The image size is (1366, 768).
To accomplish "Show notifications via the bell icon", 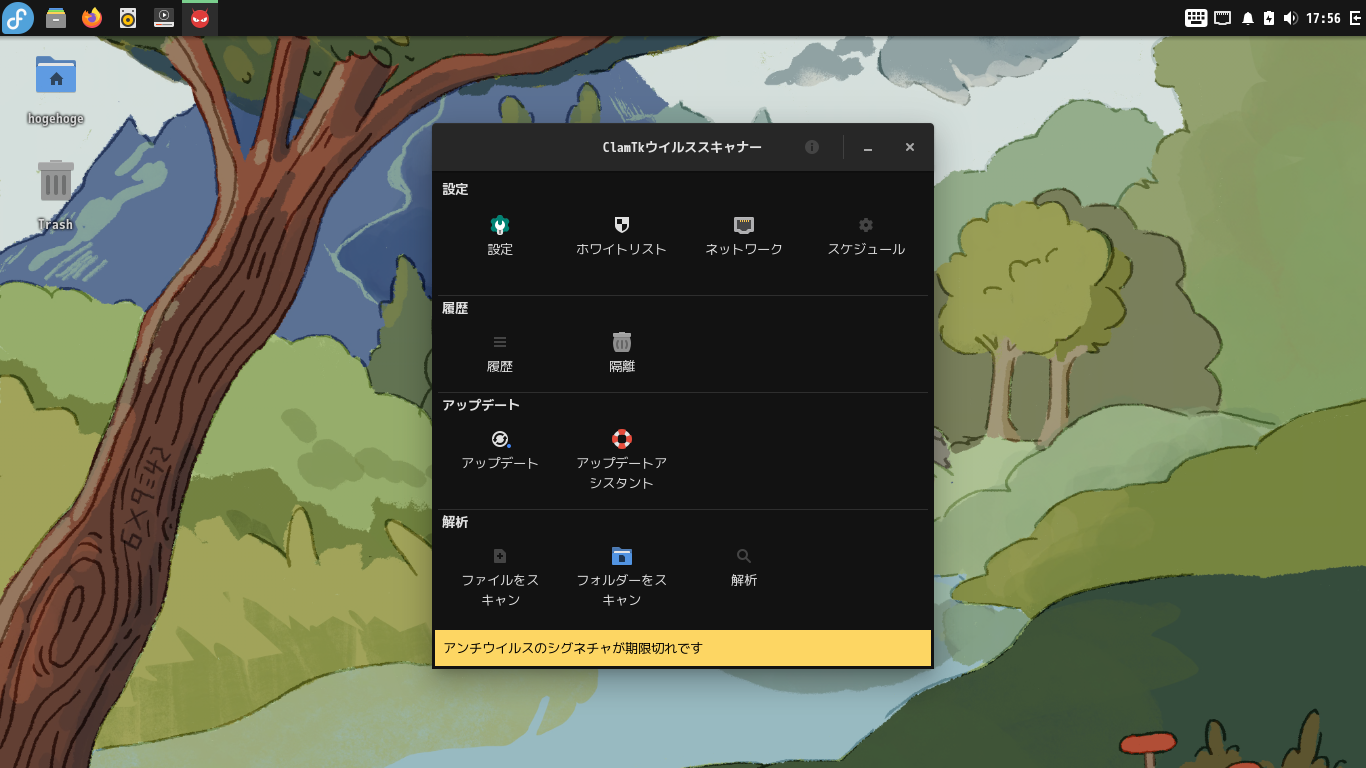I will click(1247, 18).
